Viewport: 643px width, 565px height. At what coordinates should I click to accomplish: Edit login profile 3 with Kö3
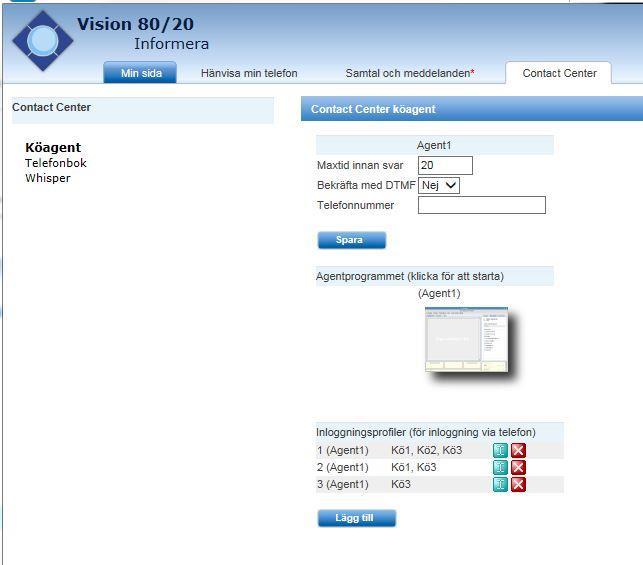(500, 484)
